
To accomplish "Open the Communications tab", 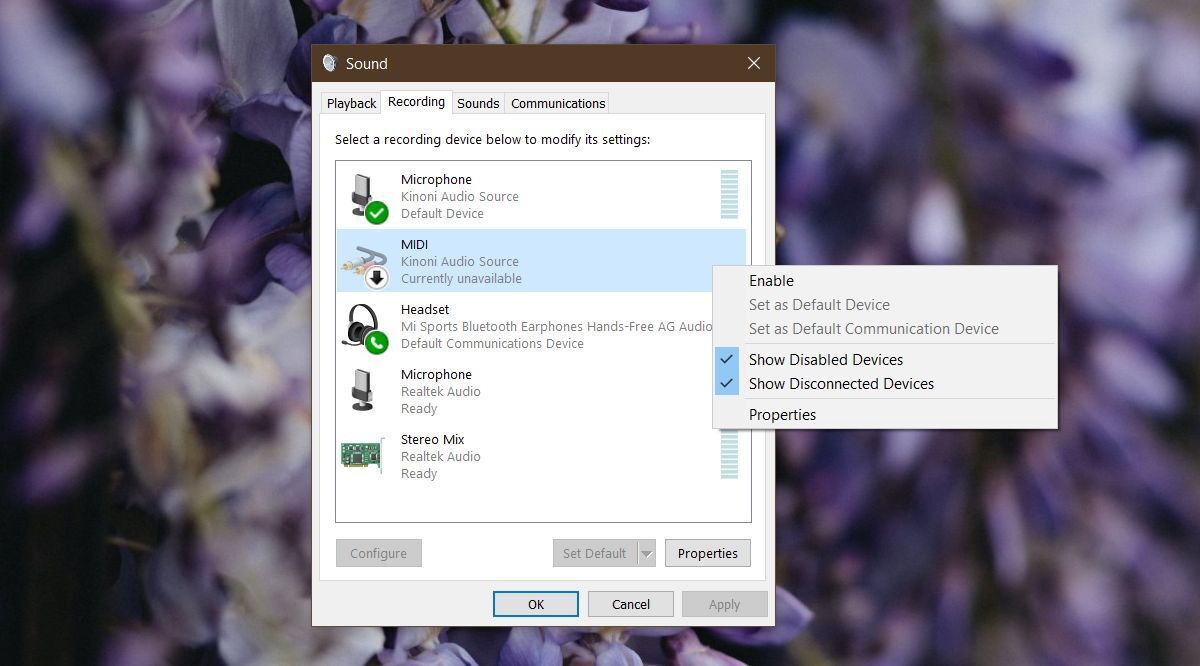I will (x=557, y=103).
